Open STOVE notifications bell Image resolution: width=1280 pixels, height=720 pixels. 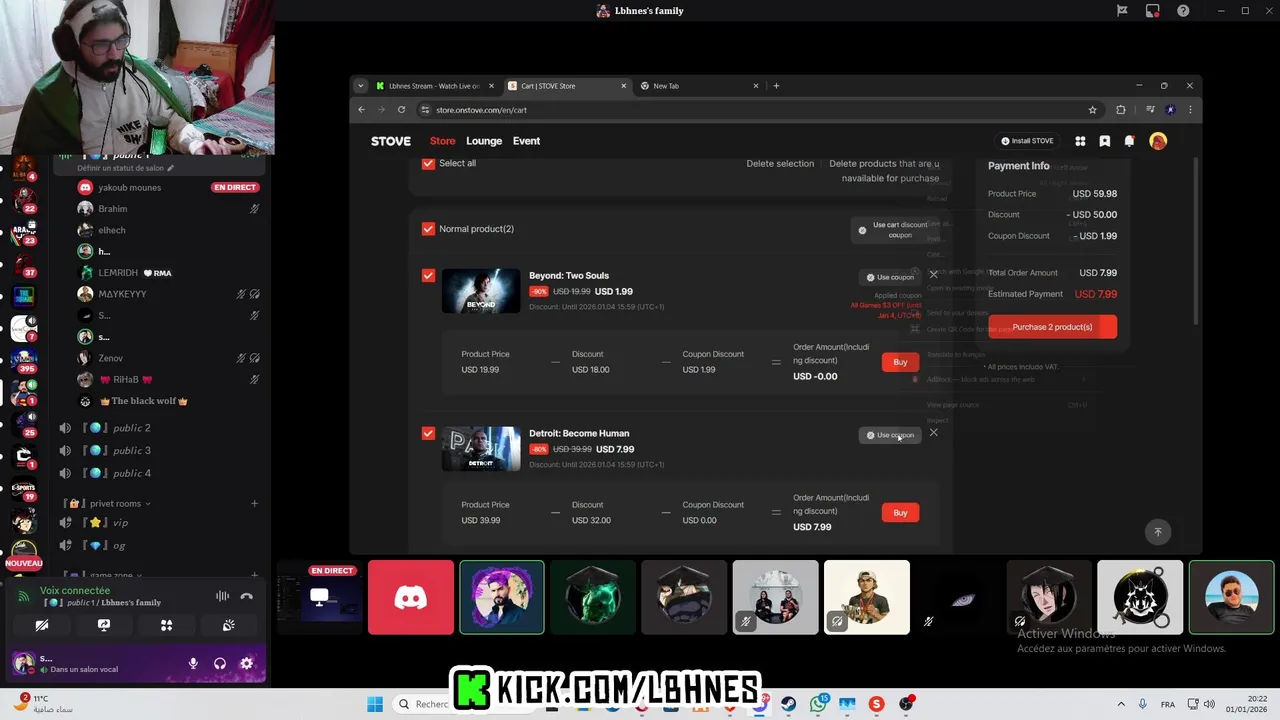tap(1129, 141)
